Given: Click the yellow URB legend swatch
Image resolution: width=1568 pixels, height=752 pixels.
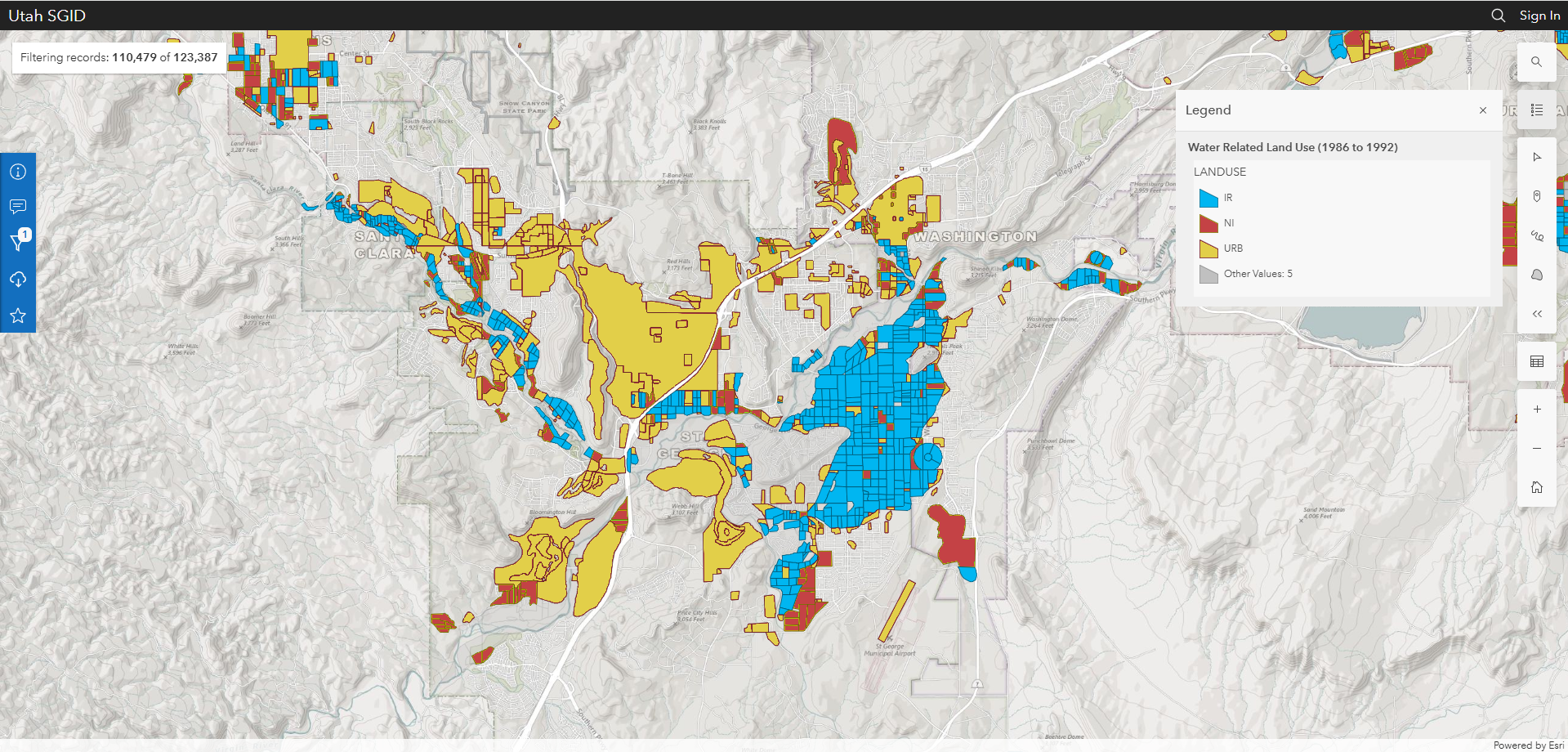Looking at the screenshot, I should 1208,248.
